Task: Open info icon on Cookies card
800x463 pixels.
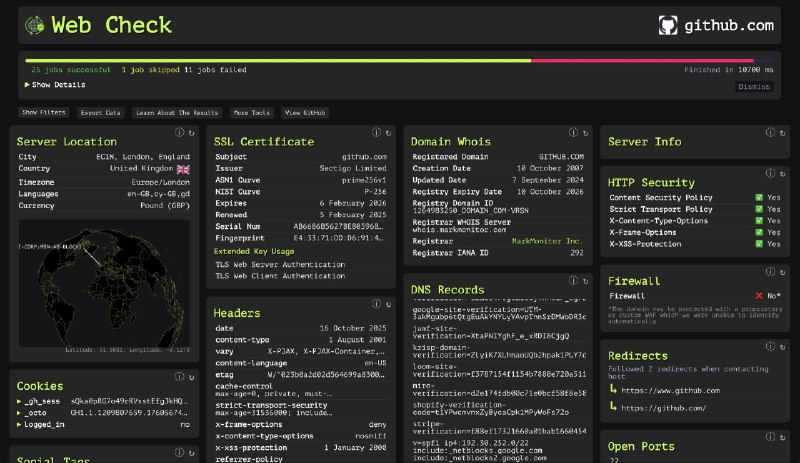Action: [179, 377]
